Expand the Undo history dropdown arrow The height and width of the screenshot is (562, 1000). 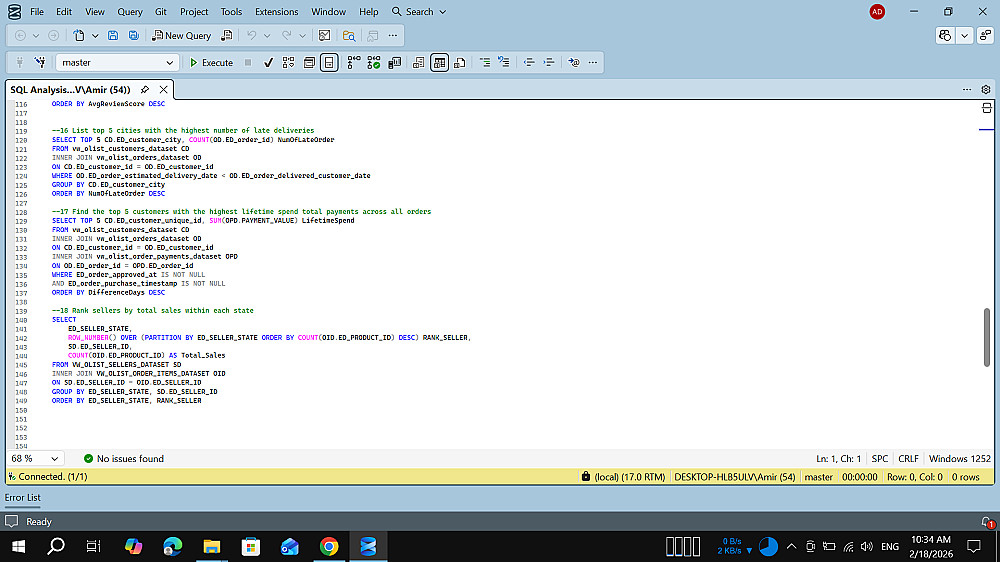267,36
